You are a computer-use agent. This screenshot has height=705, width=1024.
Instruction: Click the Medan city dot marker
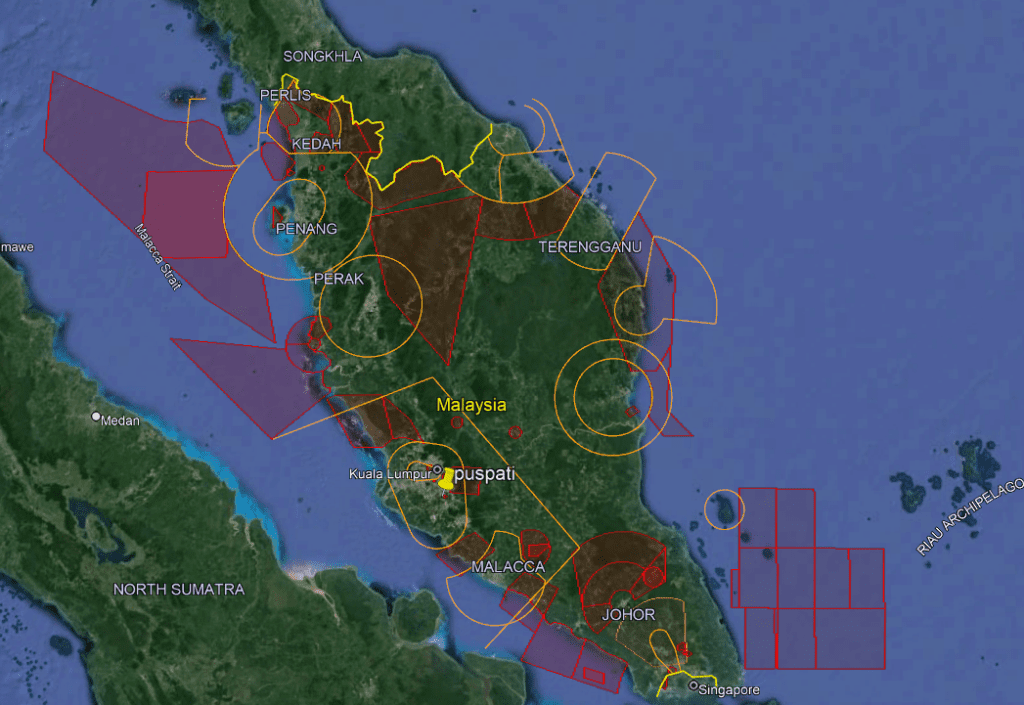(x=97, y=416)
